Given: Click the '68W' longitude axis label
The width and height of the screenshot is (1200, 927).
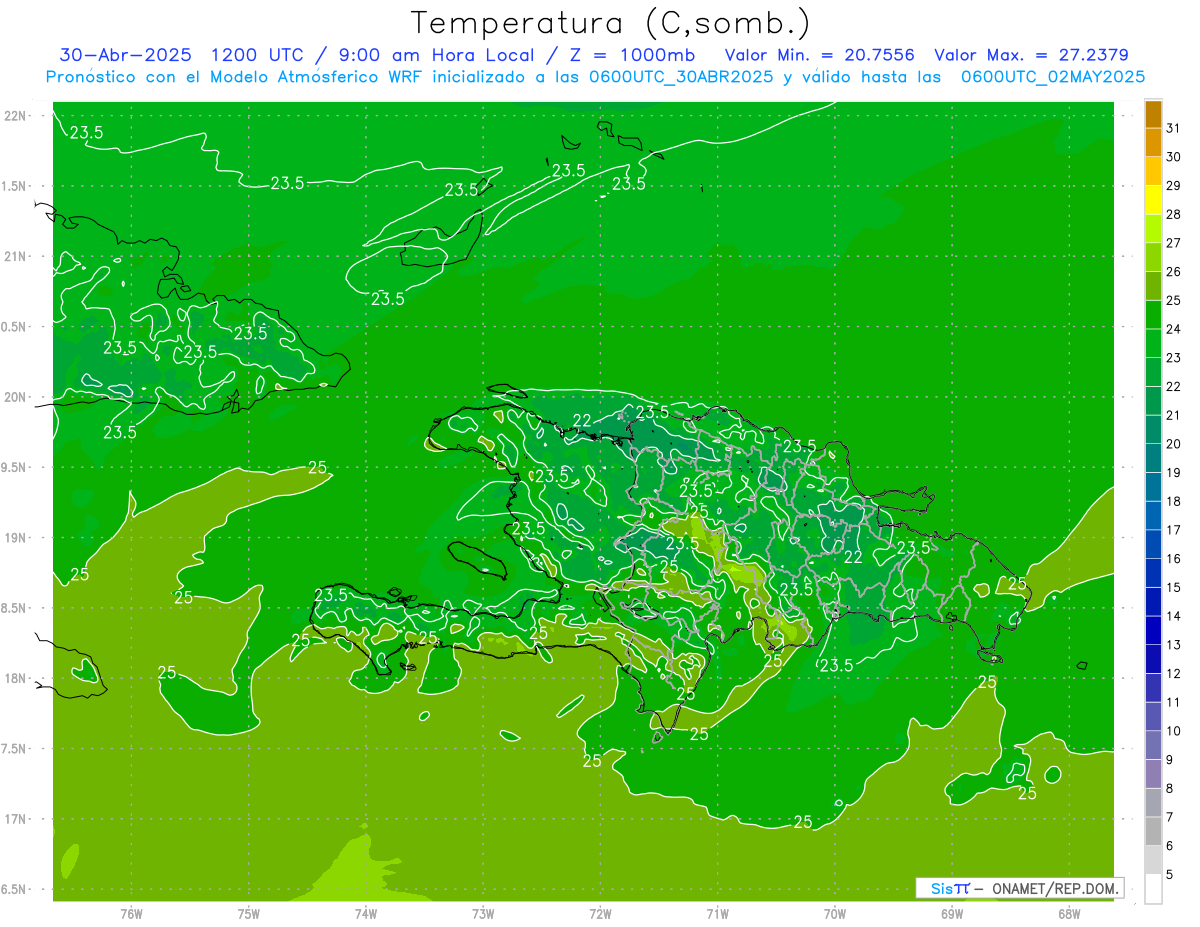Looking at the screenshot, I should click(1069, 914).
